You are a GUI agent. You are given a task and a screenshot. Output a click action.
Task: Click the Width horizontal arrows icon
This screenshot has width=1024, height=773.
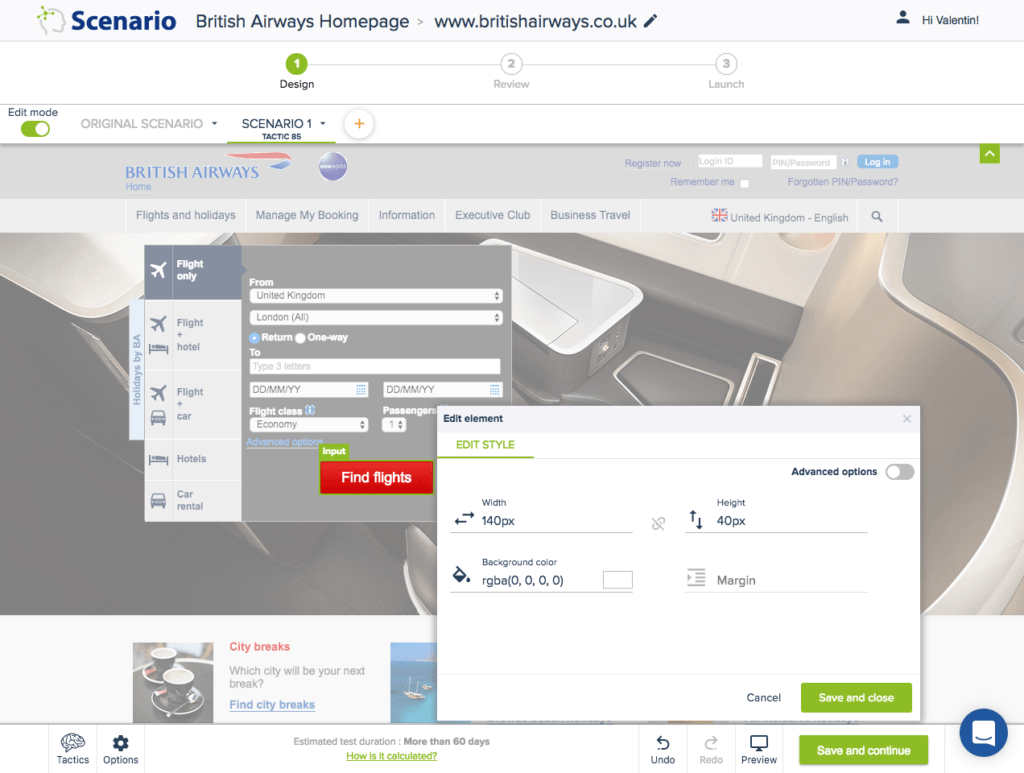pos(464,518)
